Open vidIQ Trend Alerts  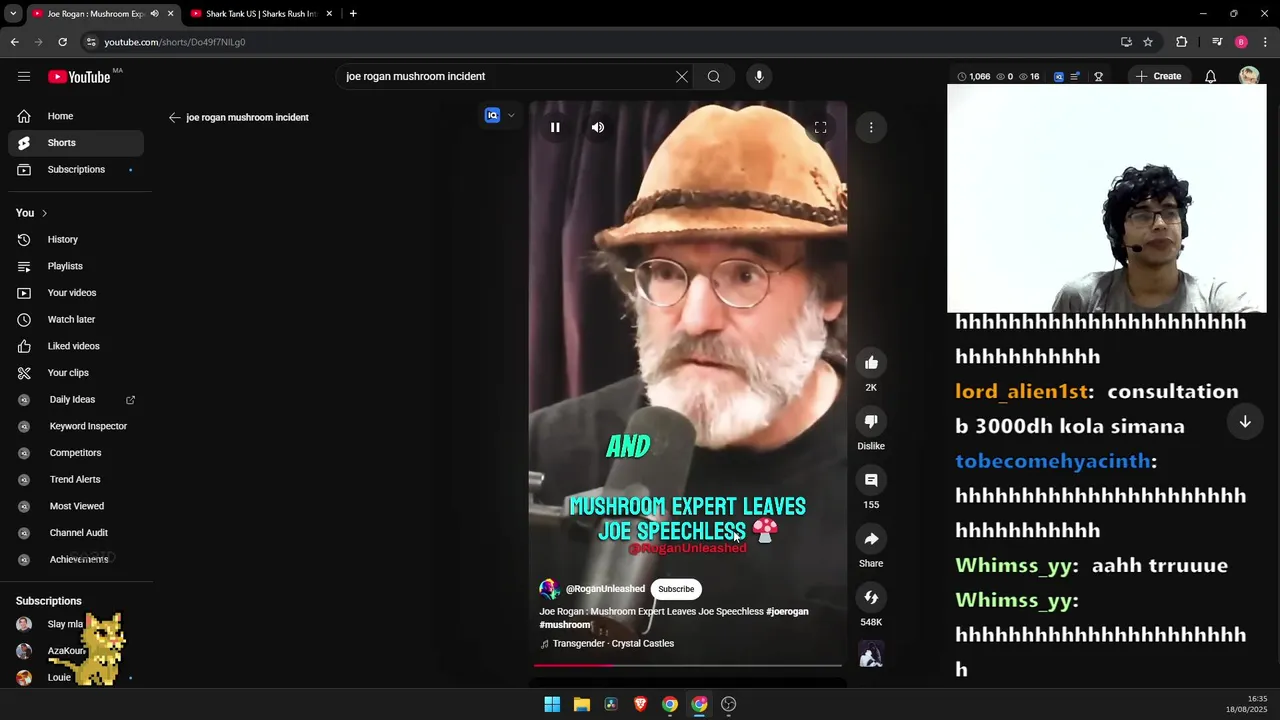76,479
